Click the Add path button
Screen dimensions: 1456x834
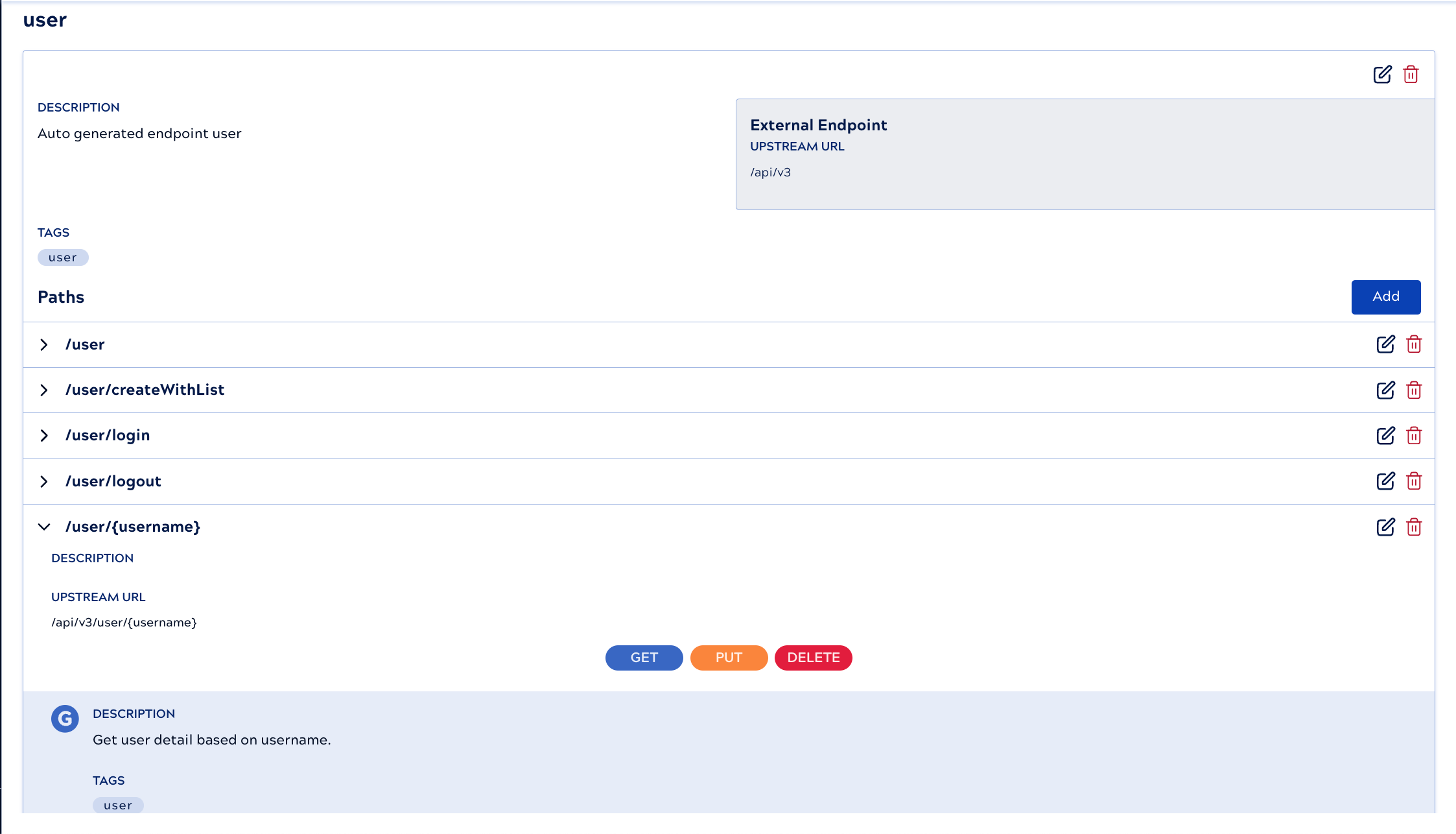(x=1385, y=297)
